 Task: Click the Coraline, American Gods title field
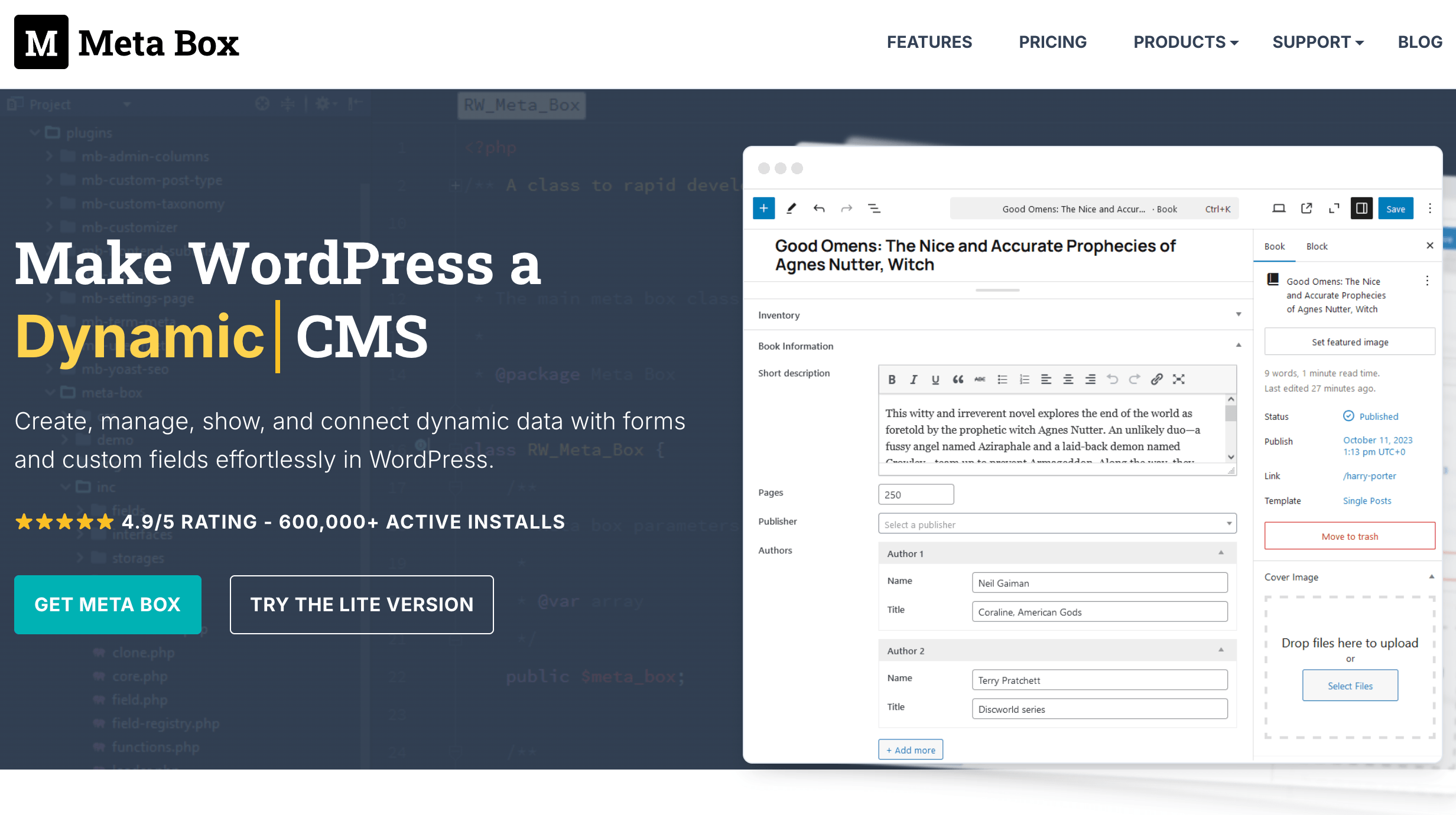pyautogui.click(x=1100, y=611)
